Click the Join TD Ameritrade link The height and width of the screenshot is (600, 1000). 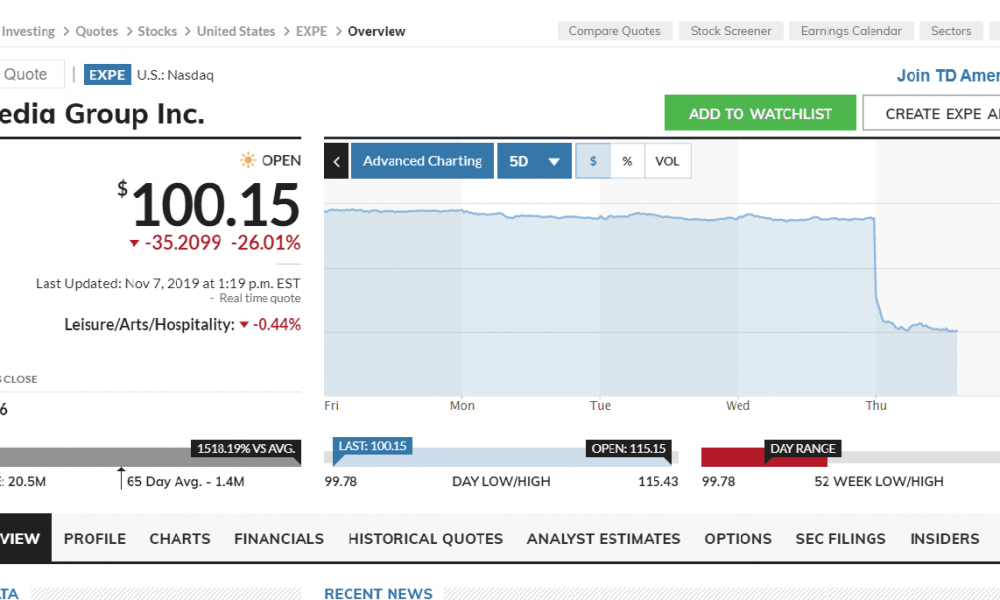click(x=948, y=75)
